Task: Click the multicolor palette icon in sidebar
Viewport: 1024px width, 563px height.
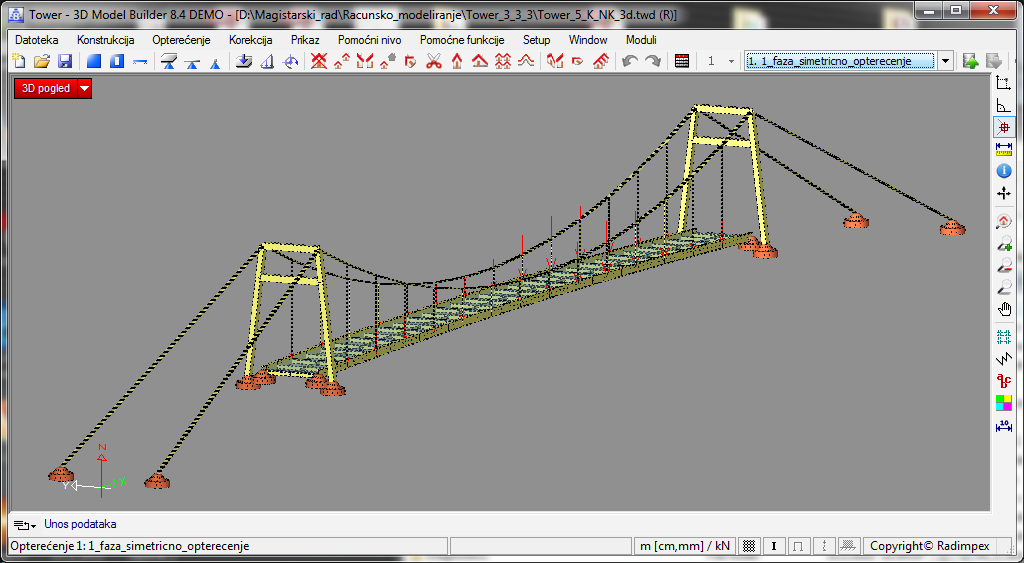Action: click(x=1004, y=403)
